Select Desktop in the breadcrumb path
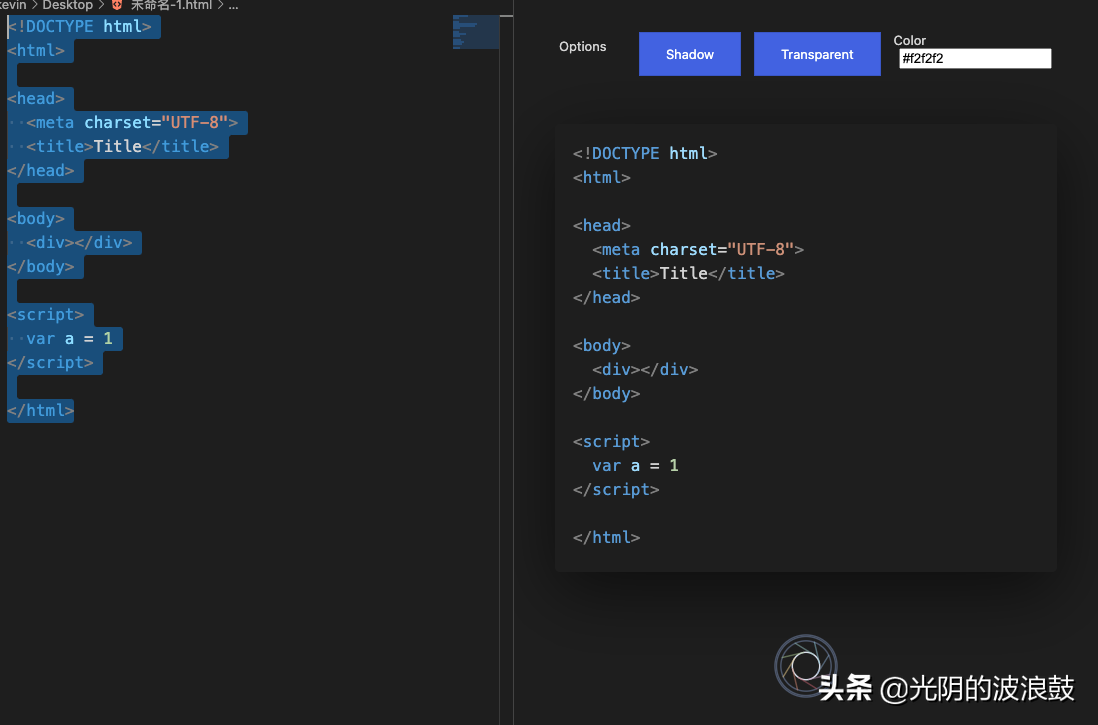This screenshot has width=1098, height=725. 67,6
